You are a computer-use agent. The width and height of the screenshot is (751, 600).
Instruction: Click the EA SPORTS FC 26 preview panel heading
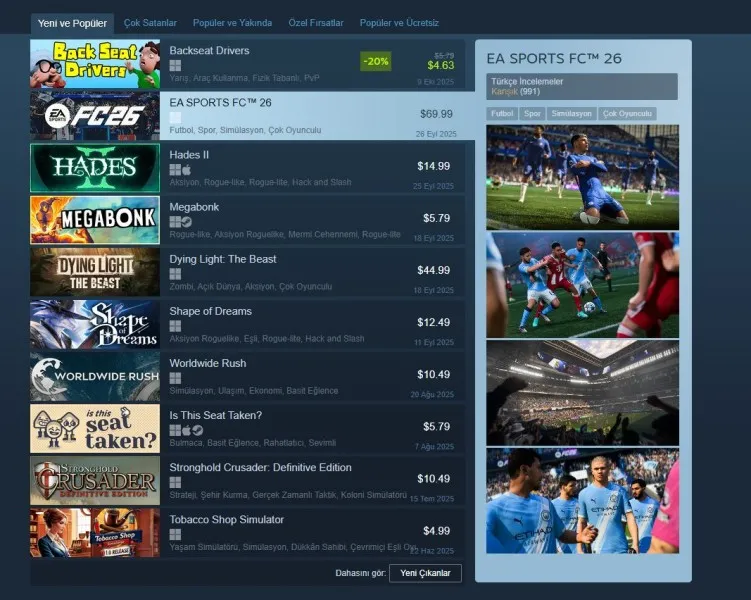click(x=554, y=59)
